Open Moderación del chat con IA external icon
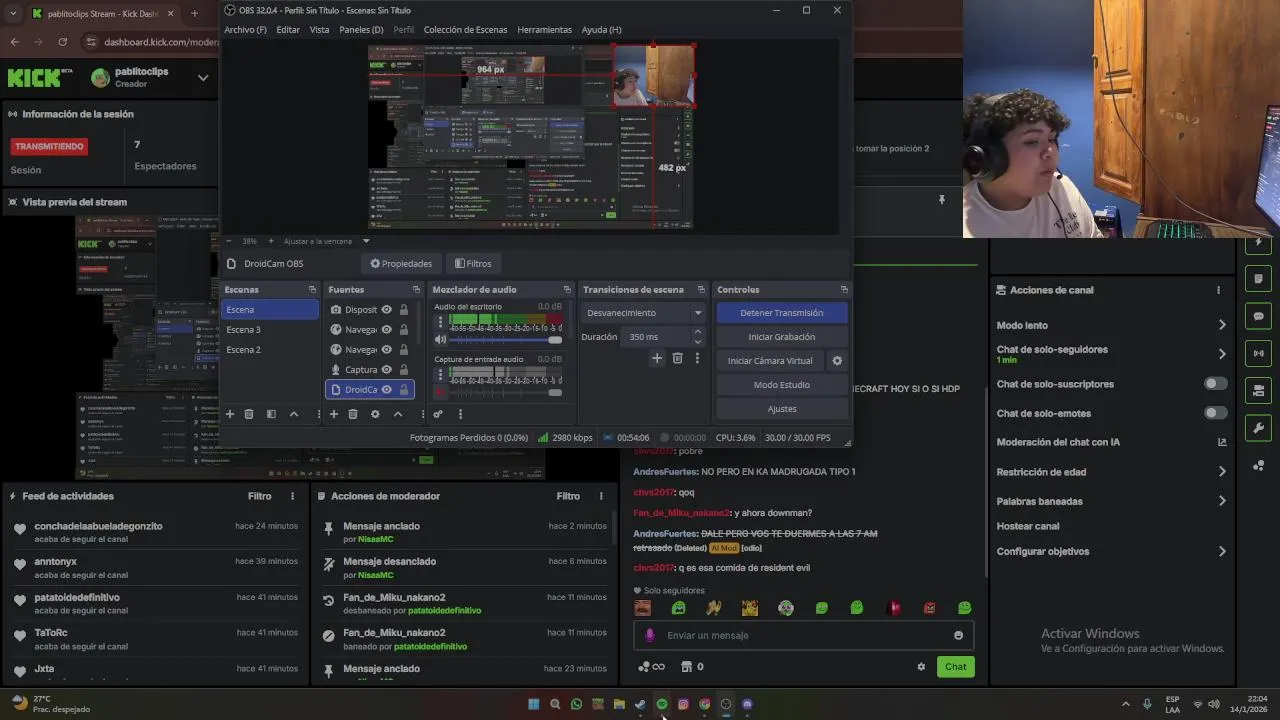This screenshot has height=720, width=1280. click(x=1221, y=442)
